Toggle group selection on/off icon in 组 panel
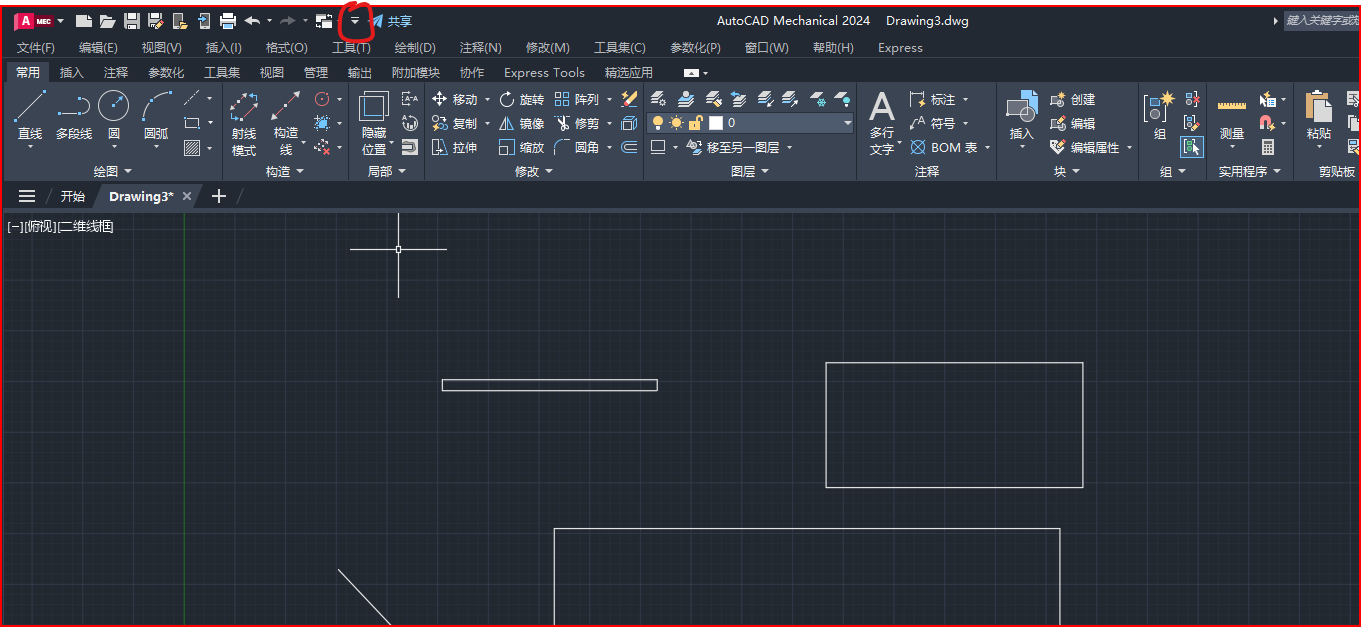The width and height of the screenshot is (1361, 627). click(x=1190, y=147)
